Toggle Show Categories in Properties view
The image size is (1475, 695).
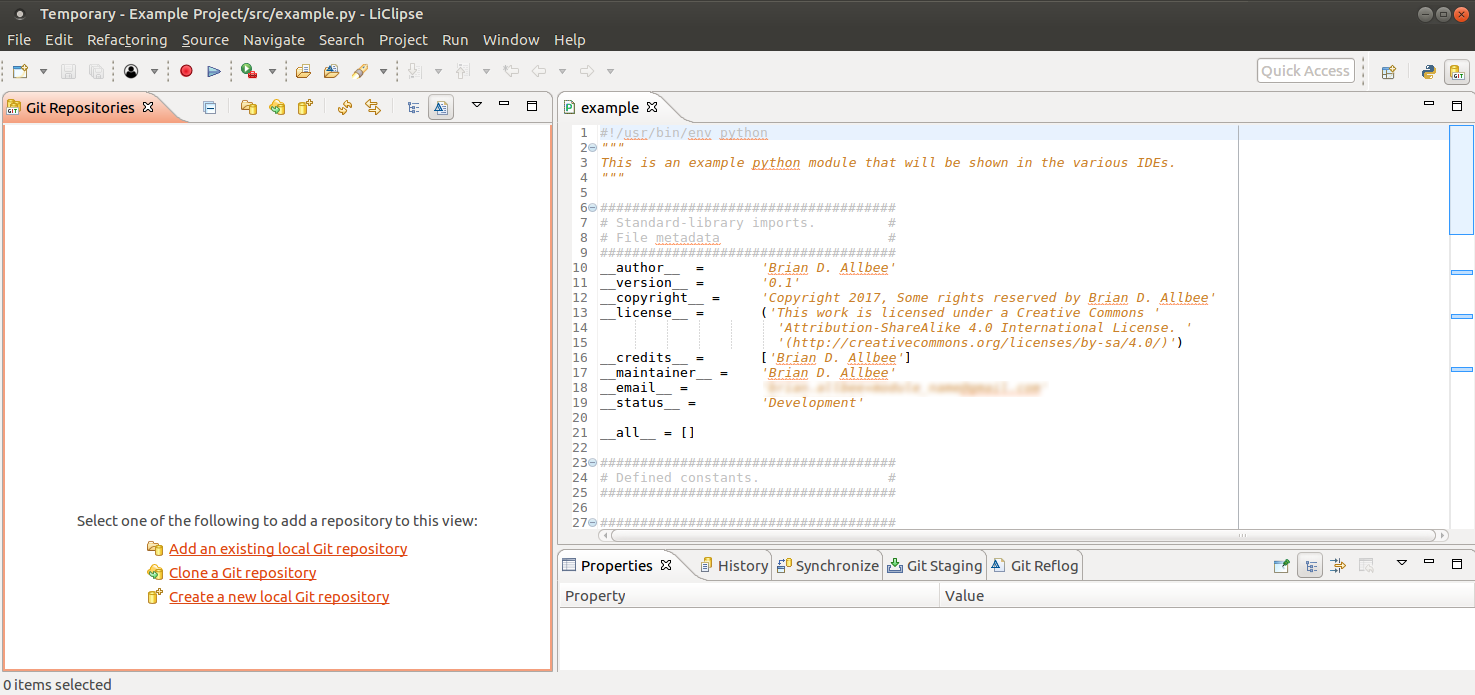1310,566
